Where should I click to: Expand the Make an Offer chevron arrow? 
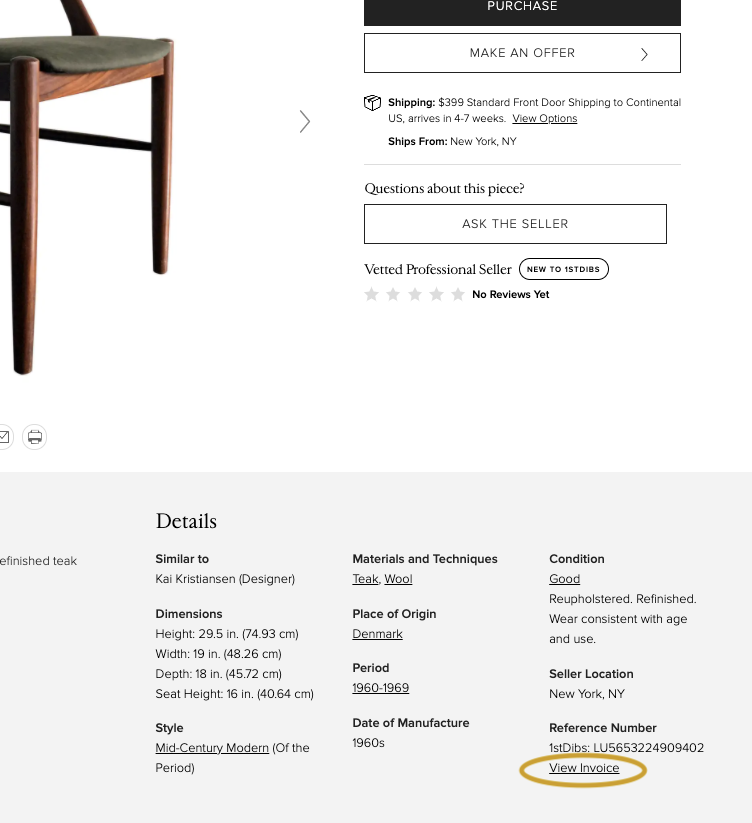pyautogui.click(x=644, y=54)
